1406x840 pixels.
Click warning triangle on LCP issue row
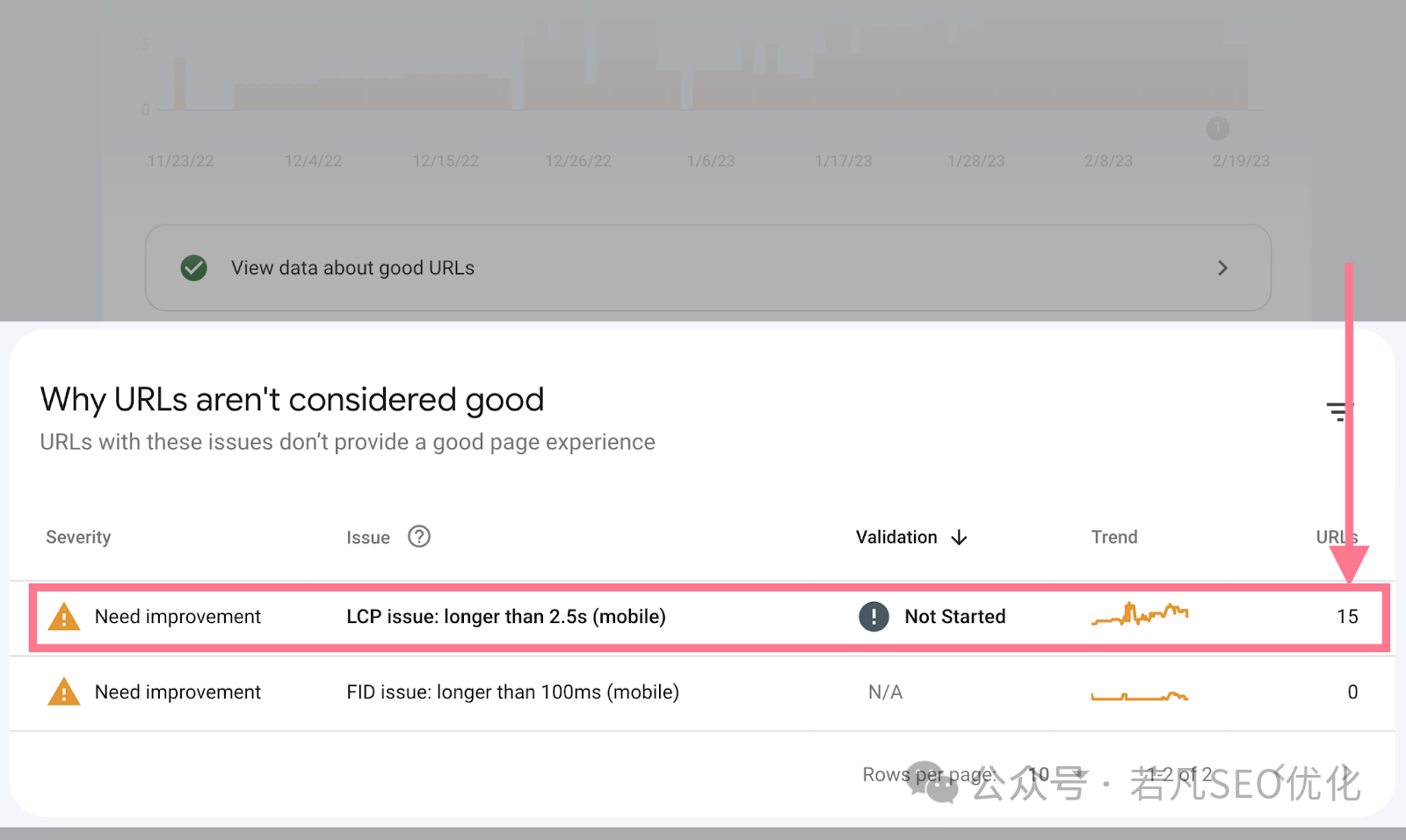(x=63, y=617)
